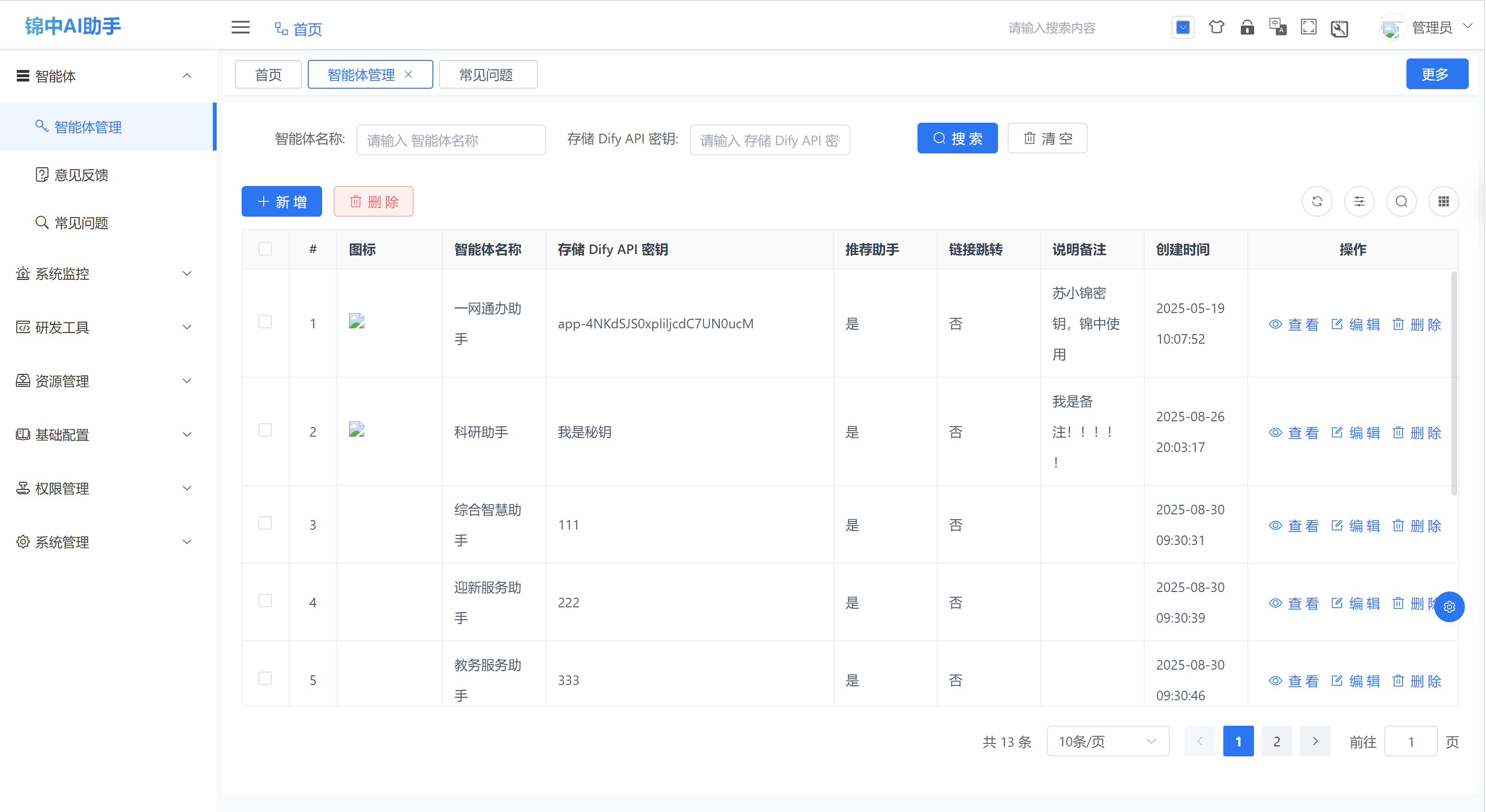Click the lock screen icon
This screenshot has width=1486, height=812.
(x=1247, y=27)
